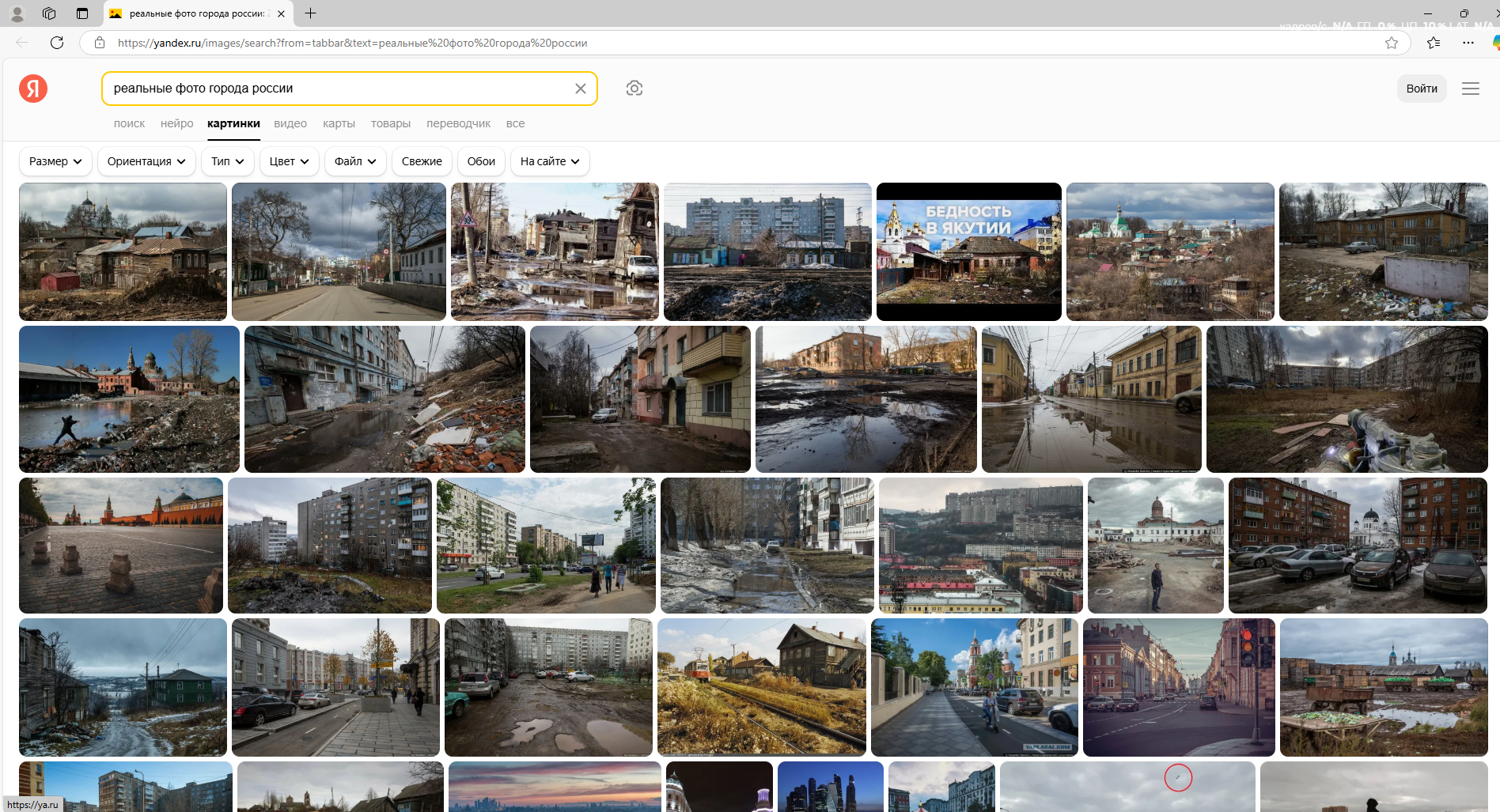Expand the На сайте dropdown
The width and height of the screenshot is (1500, 812).
pyautogui.click(x=550, y=161)
